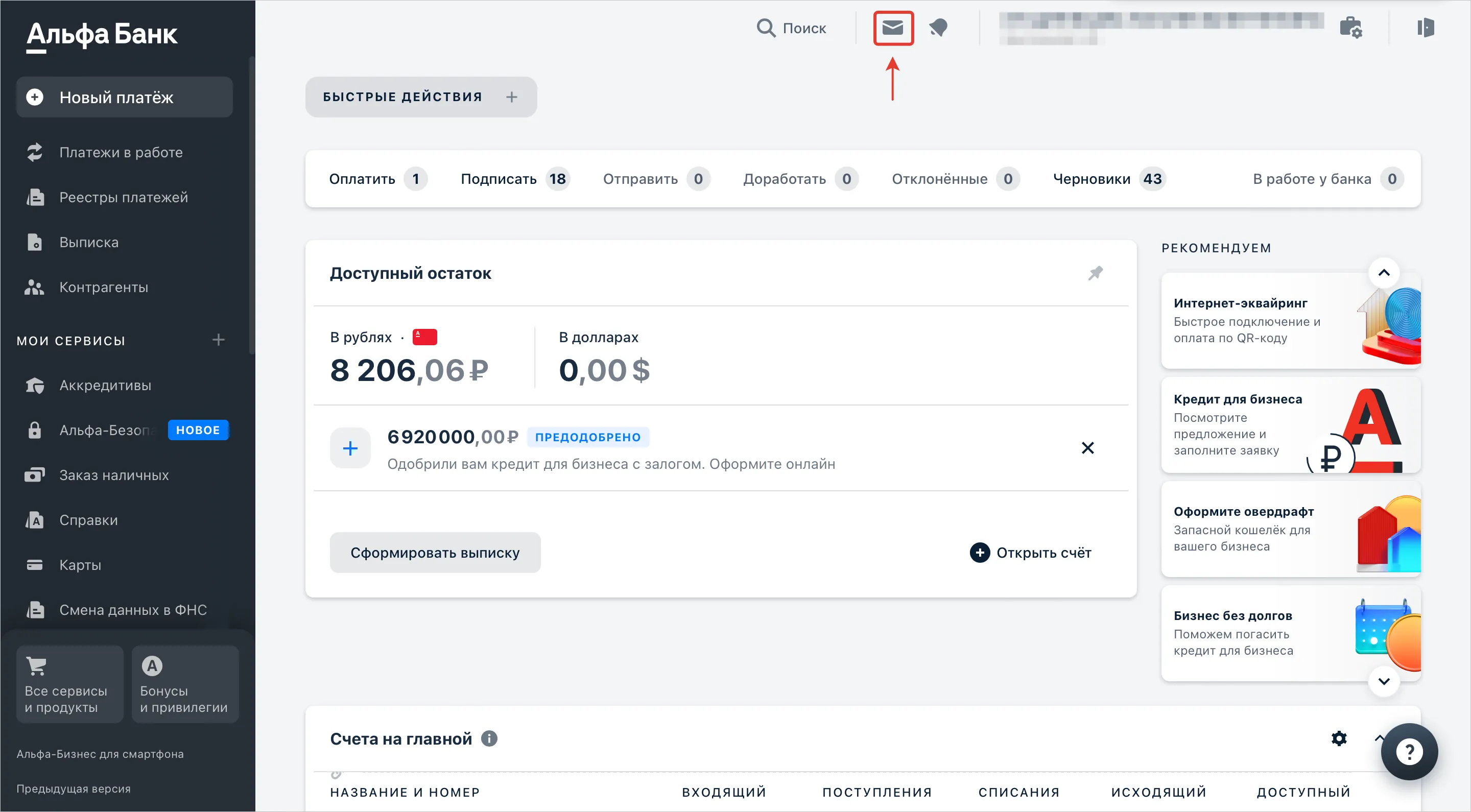Click the Выписка file icon
The width and height of the screenshot is (1471, 812).
pyautogui.click(x=35, y=242)
